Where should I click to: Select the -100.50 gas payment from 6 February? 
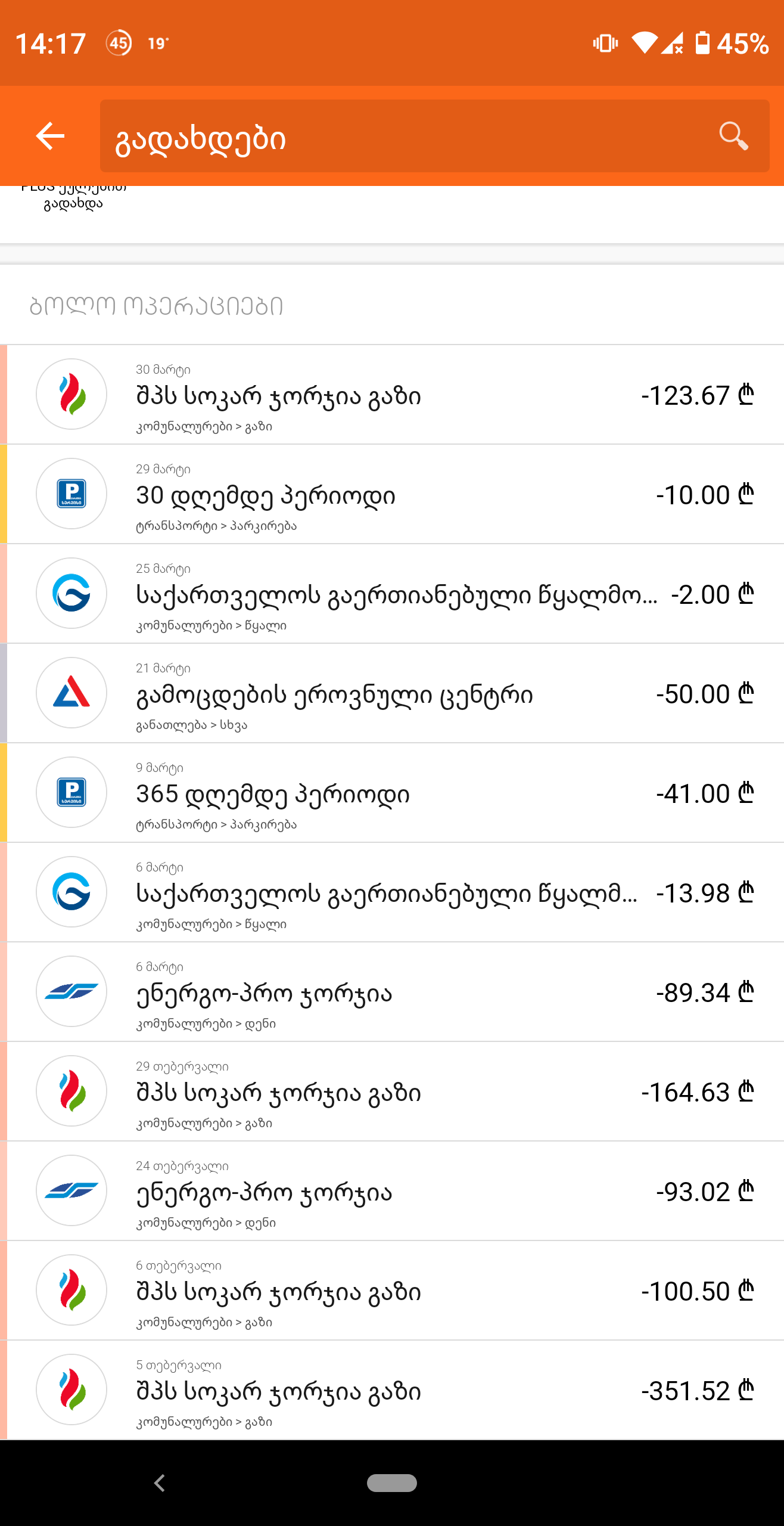(x=417, y=1291)
